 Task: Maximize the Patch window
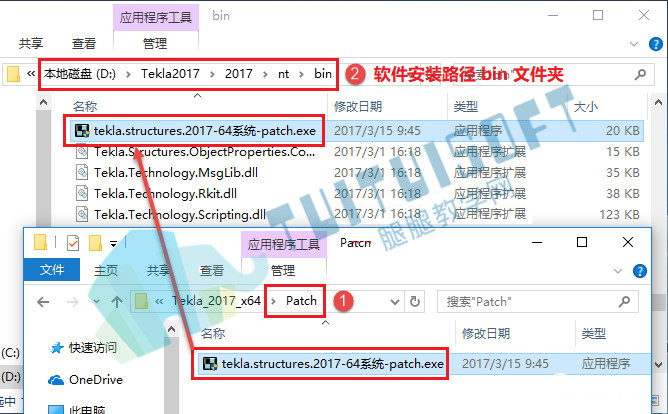click(582, 242)
